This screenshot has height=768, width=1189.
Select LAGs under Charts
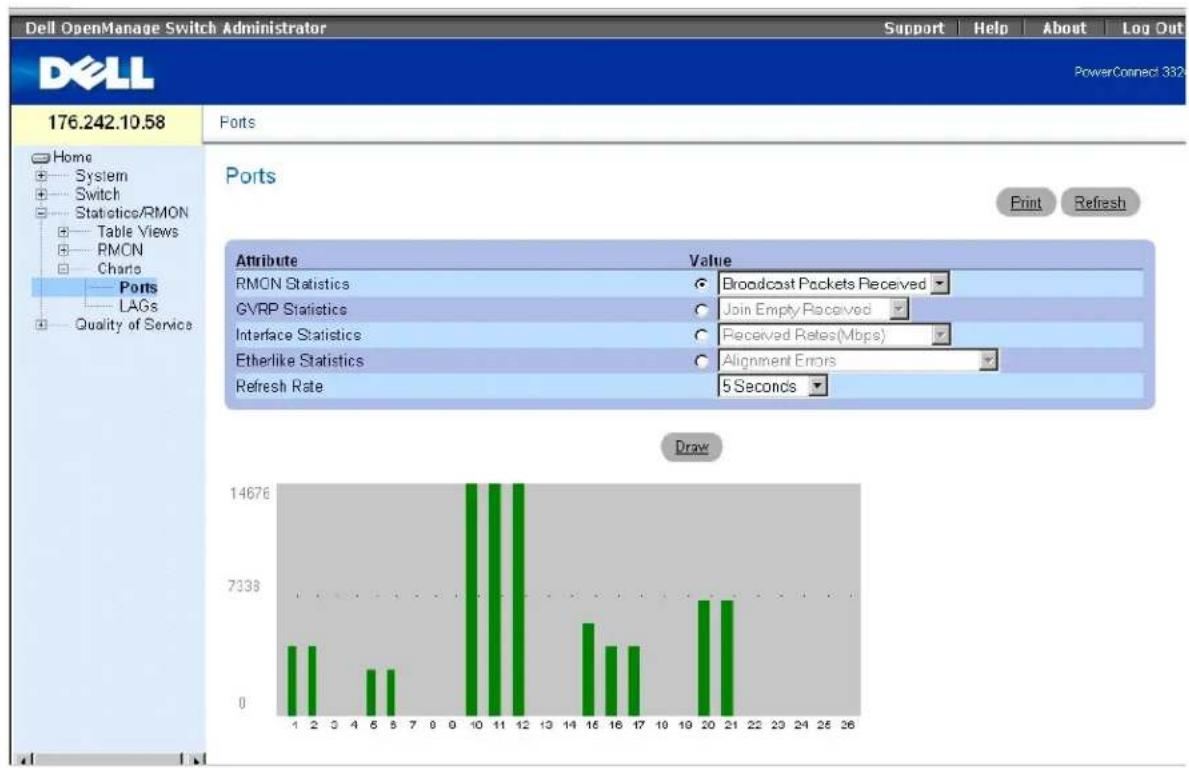pyautogui.click(x=138, y=306)
